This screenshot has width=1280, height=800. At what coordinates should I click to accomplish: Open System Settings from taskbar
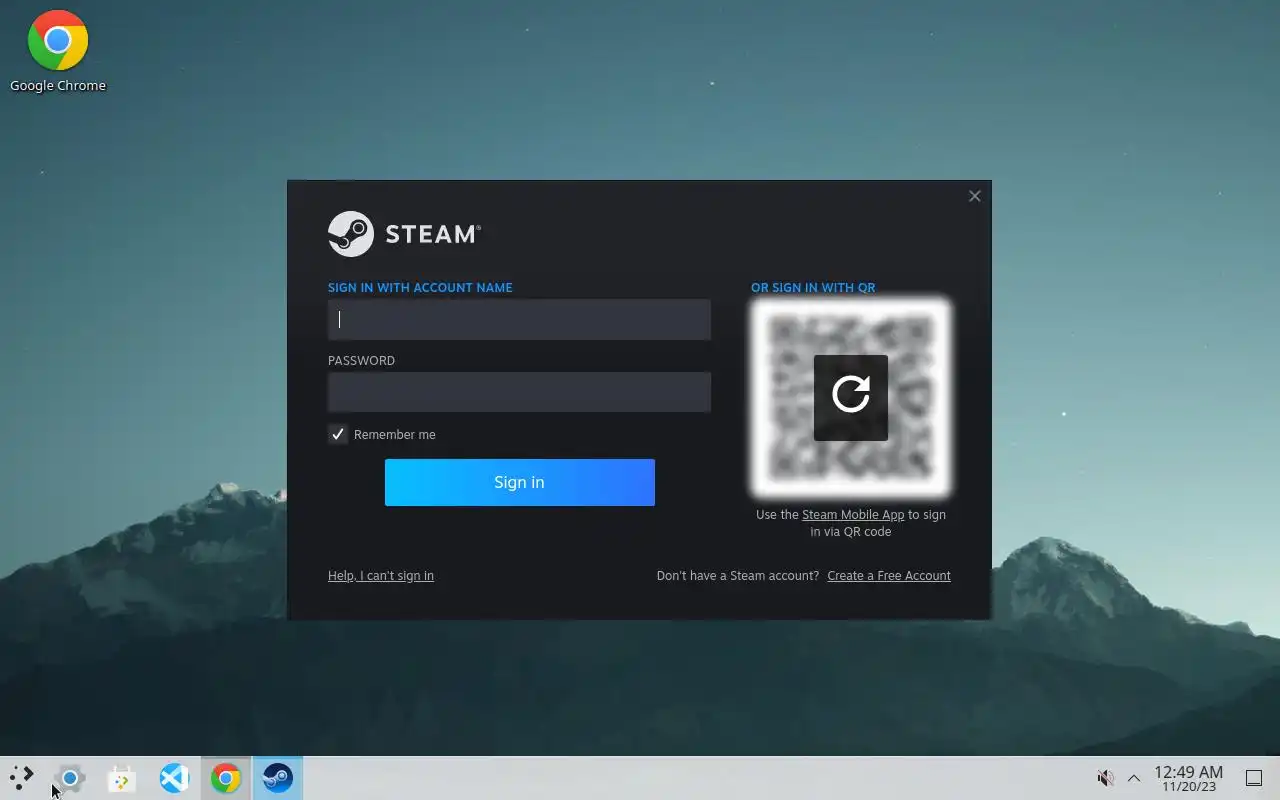(70, 778)
